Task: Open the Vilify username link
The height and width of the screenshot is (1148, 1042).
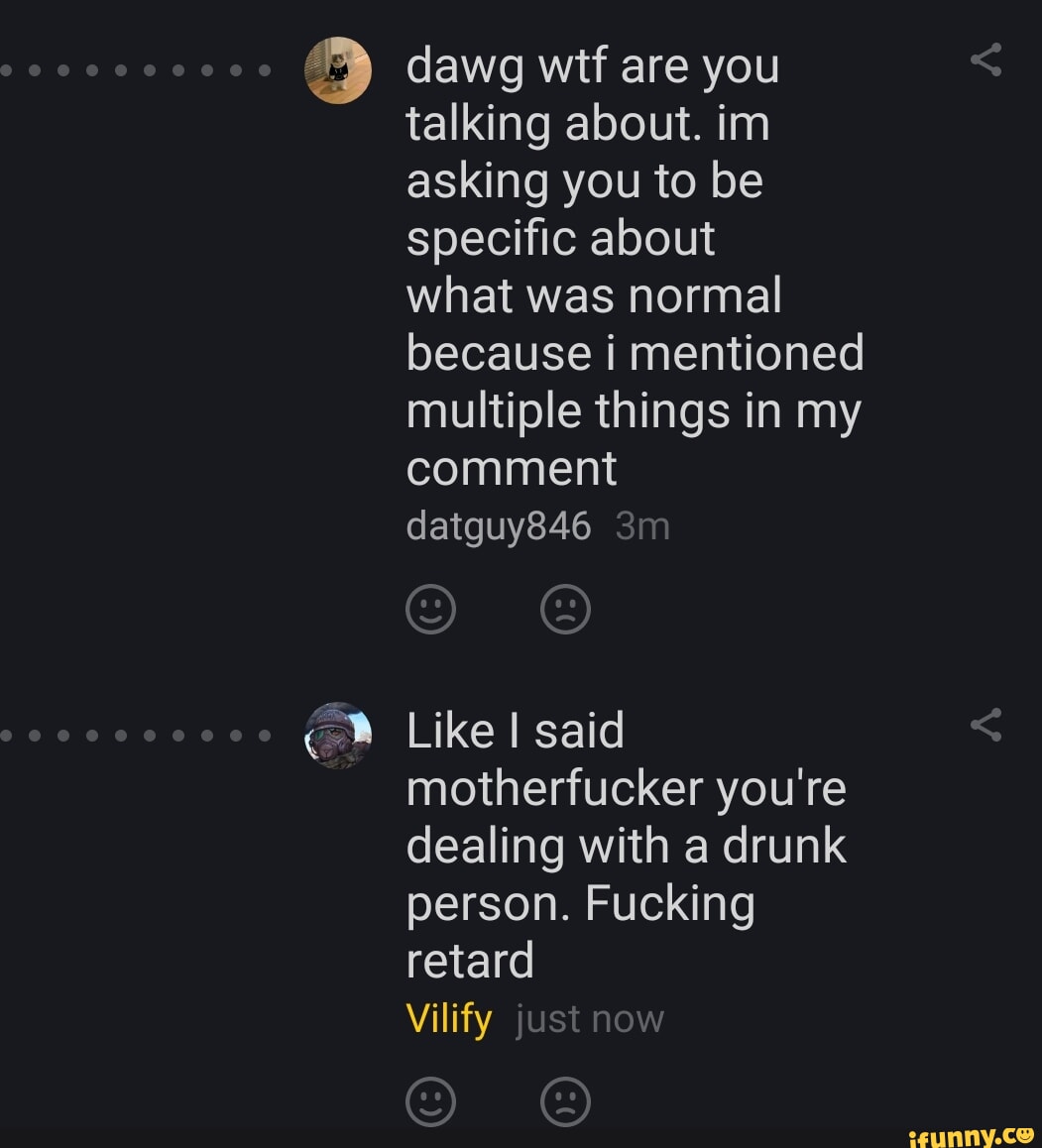Action: [449, 1018]
